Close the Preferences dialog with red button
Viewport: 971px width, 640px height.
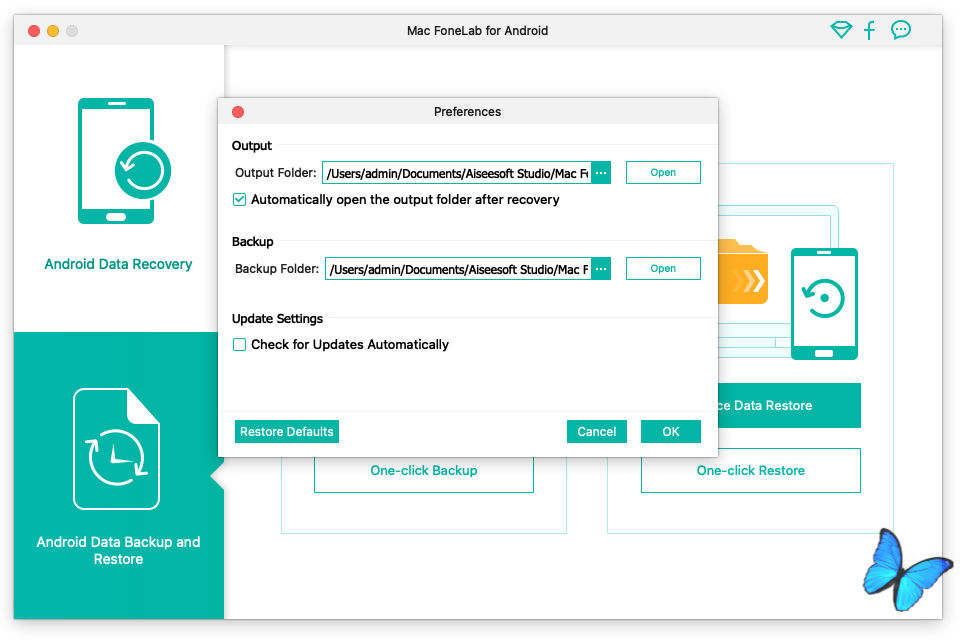point(238,112)
